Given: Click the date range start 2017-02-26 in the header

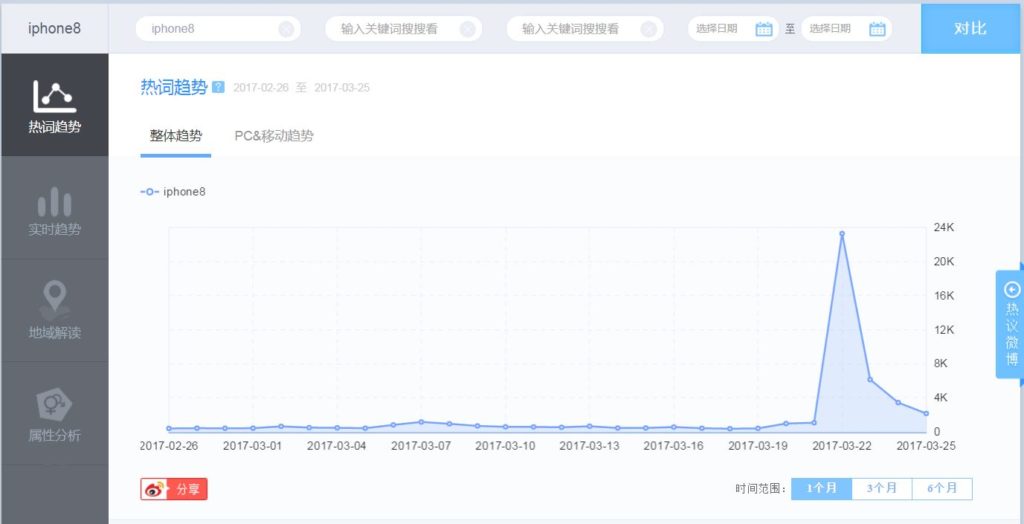Looking at the screenshot, I should [x=261, y=88].
